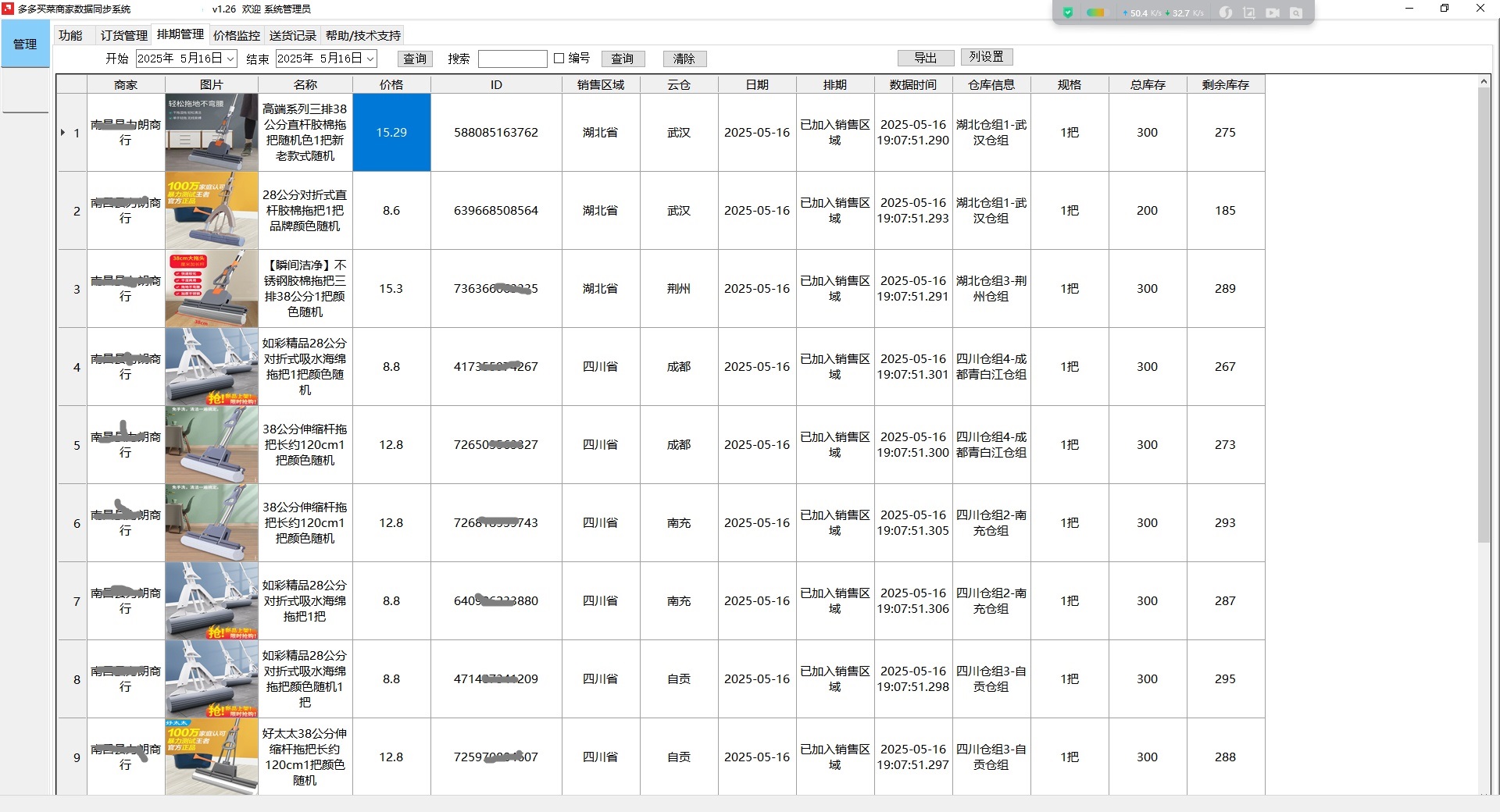Image resolution: width=1500 pixels, height=812 pixels.
Task: Click the scrollbar down arrow of the table
Action: pyautogui.click(x=1484, y=791)
